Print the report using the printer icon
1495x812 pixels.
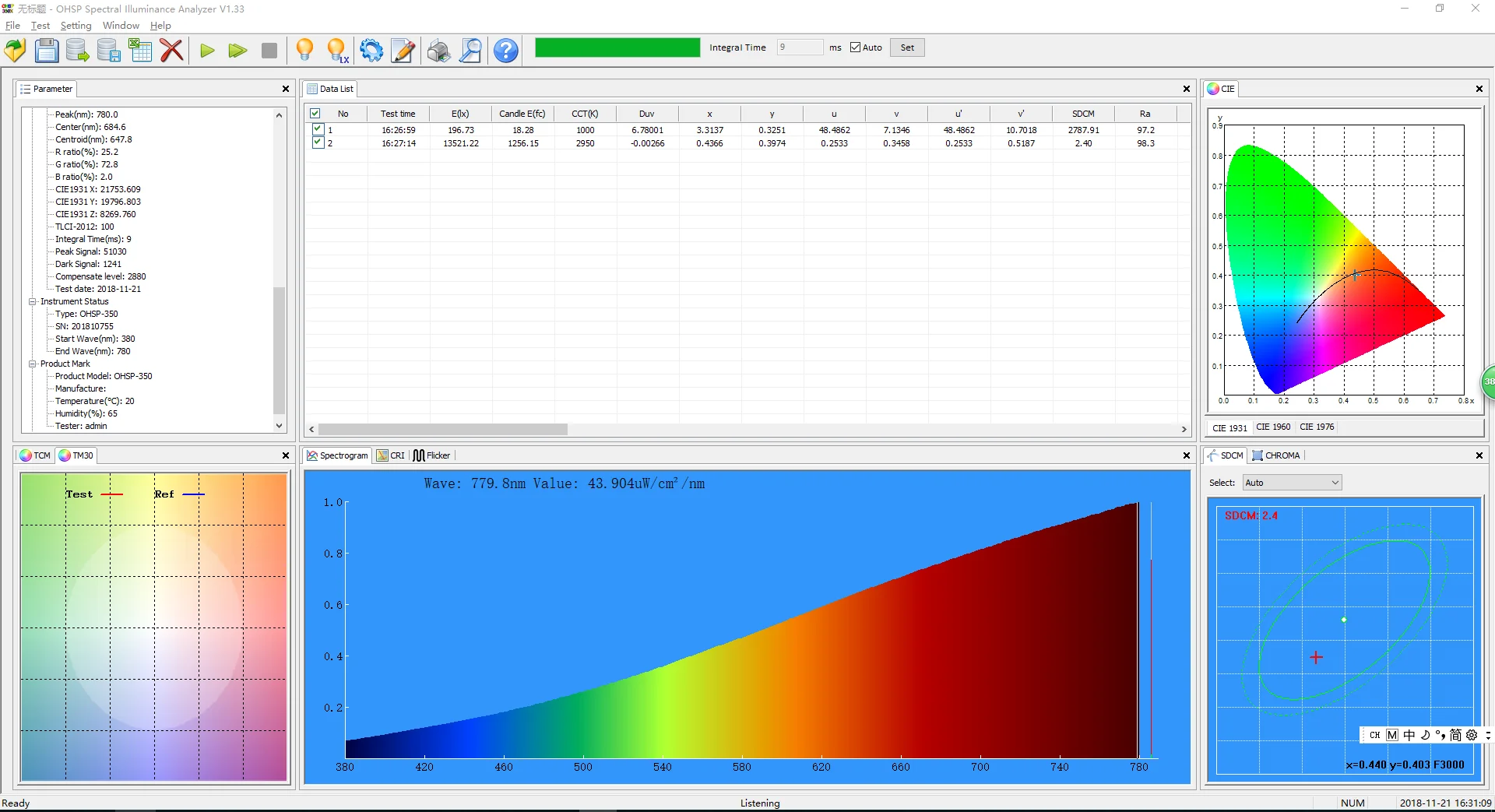pos(438,51)
